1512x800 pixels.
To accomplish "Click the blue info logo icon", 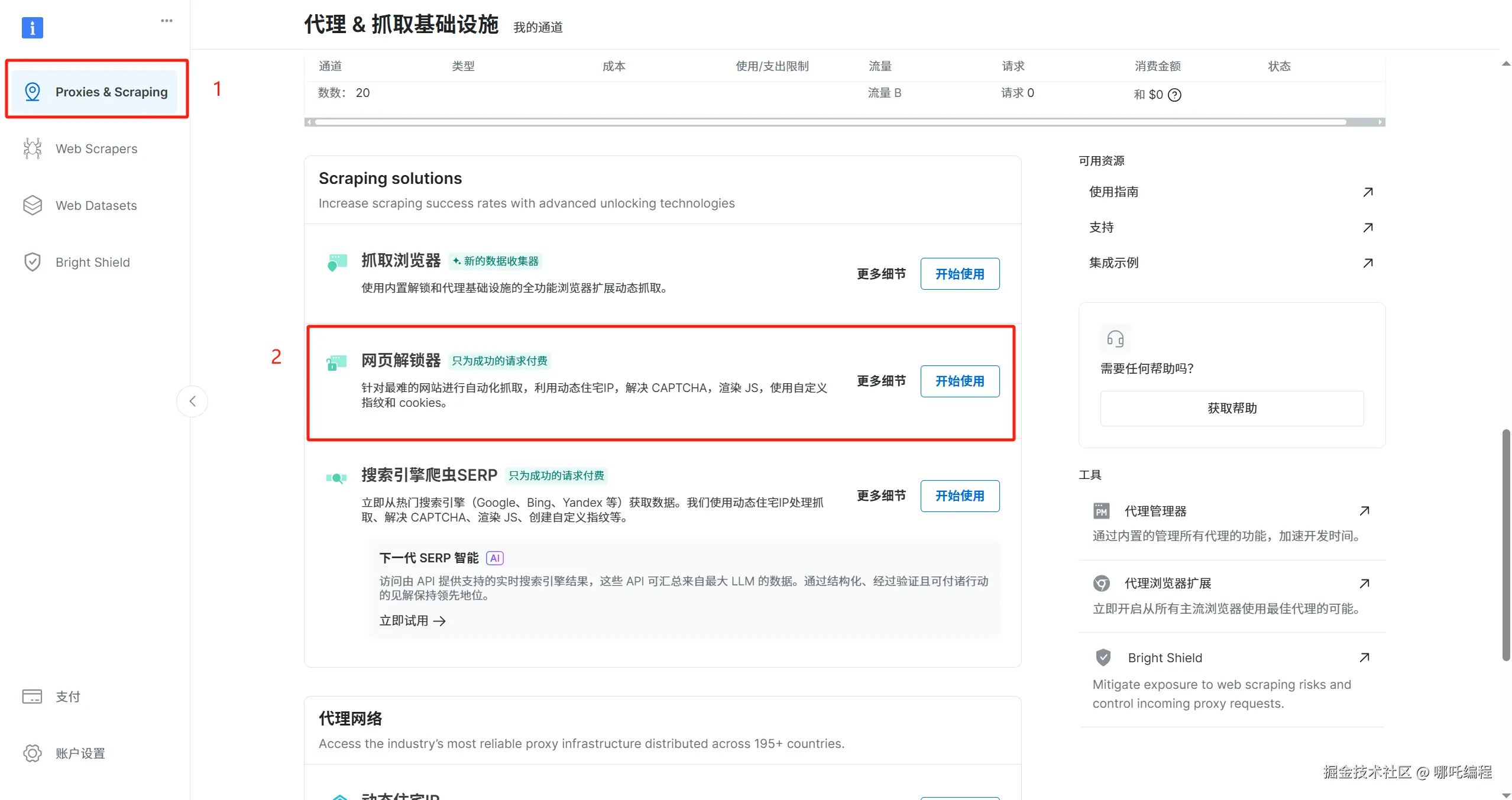I will tap(32, 27).
